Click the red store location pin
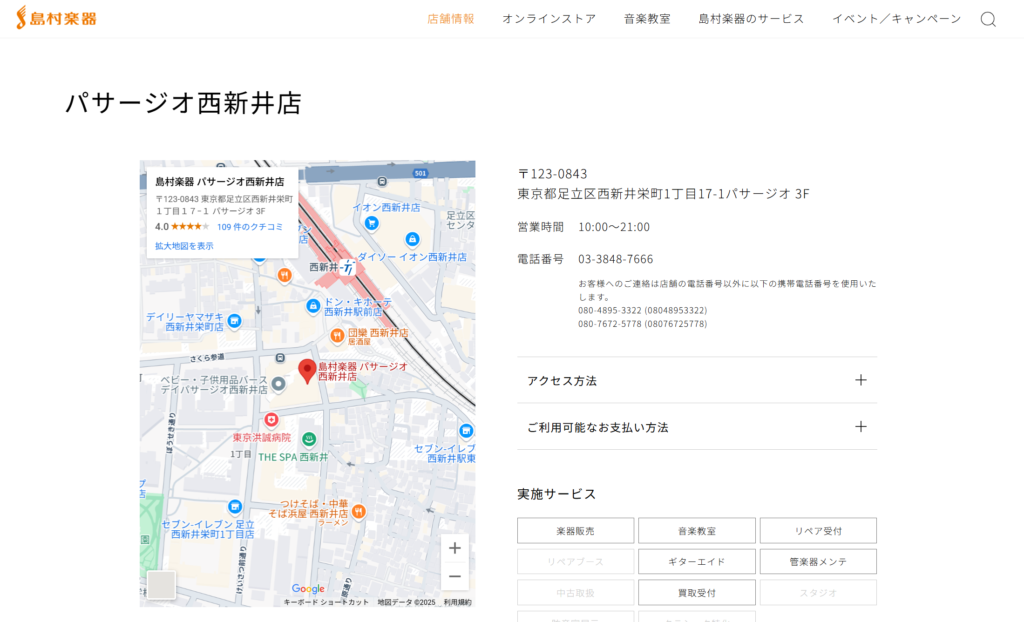The image size is (1024, 622). pos(307,370)
